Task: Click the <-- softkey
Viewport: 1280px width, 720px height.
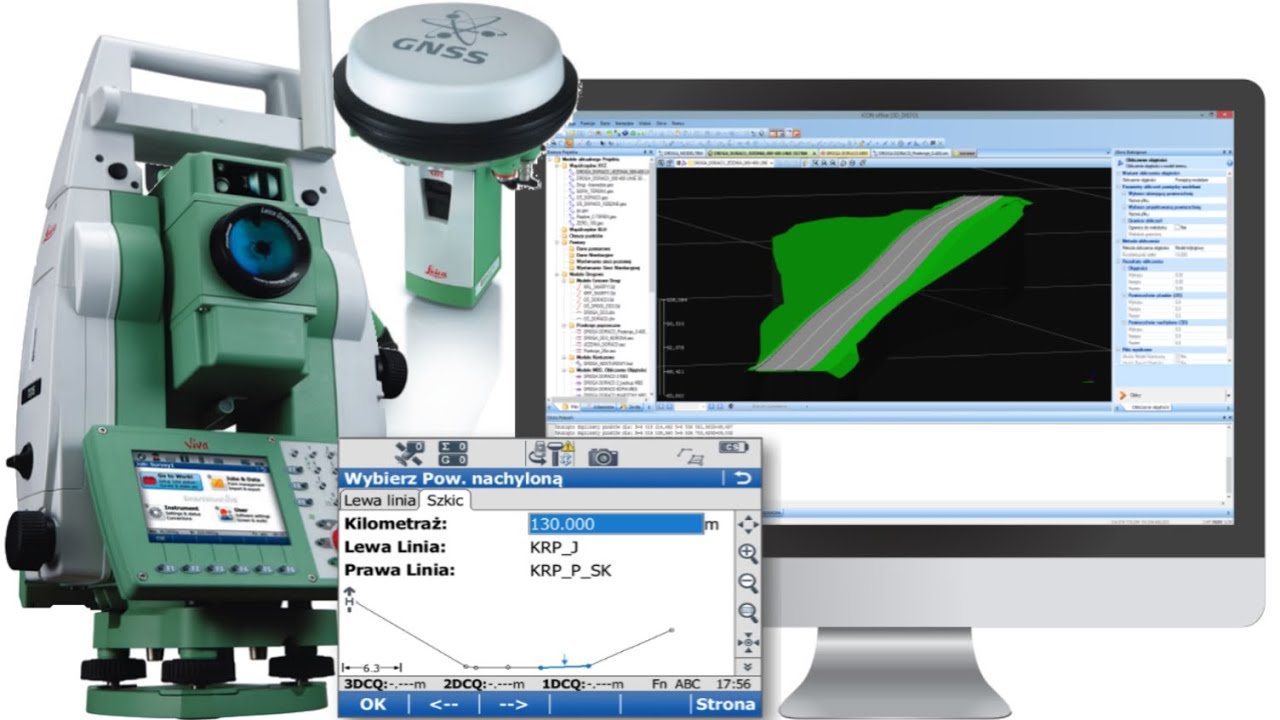Action: 444,704
